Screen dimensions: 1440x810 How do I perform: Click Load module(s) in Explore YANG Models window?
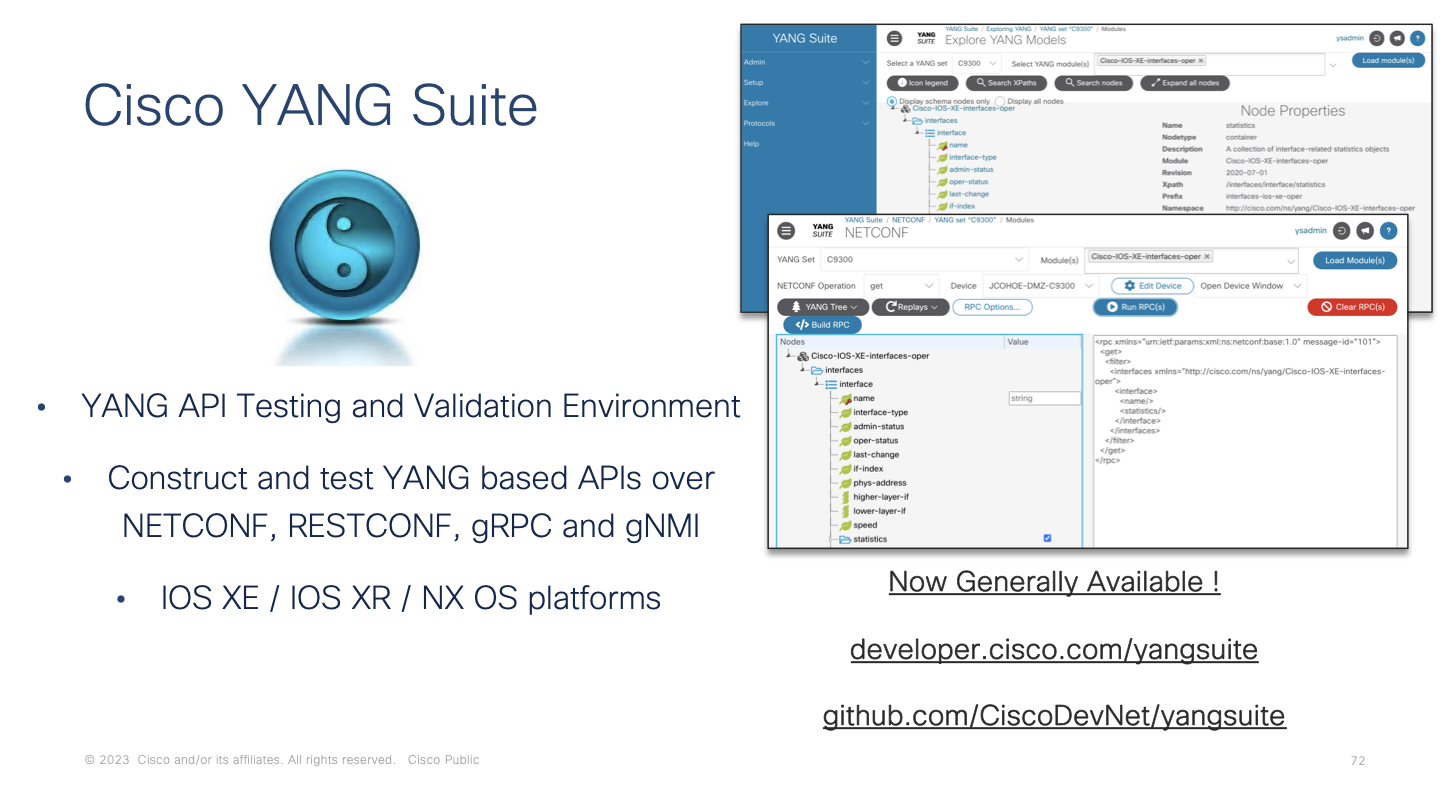coord(1388,60)
